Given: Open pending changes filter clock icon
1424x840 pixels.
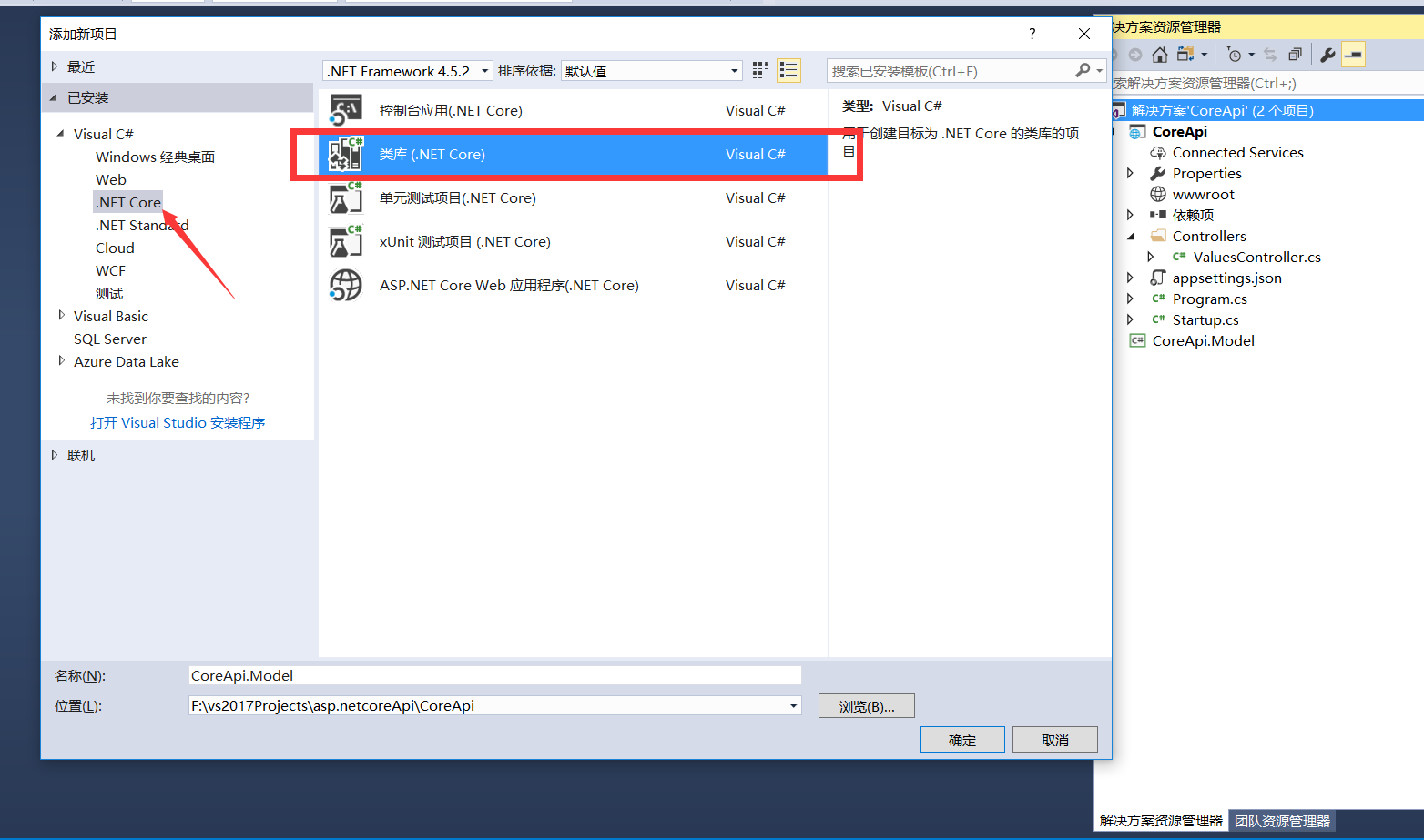Looking at the screenshot, I should click(1234, 55).
